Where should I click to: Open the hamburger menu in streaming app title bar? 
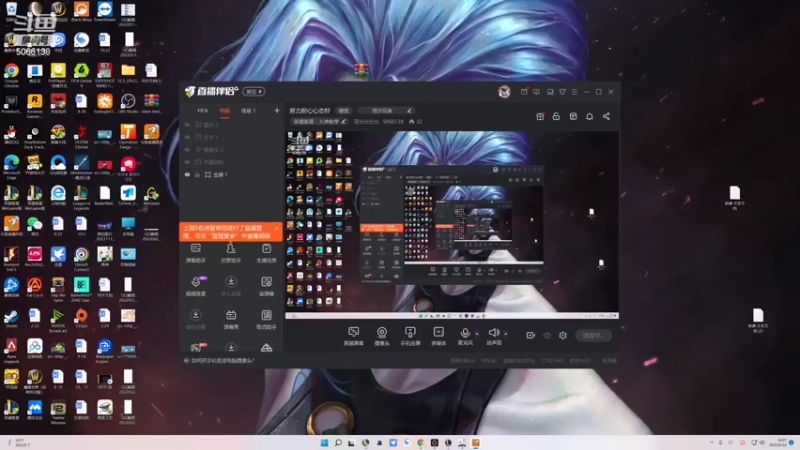574,92
